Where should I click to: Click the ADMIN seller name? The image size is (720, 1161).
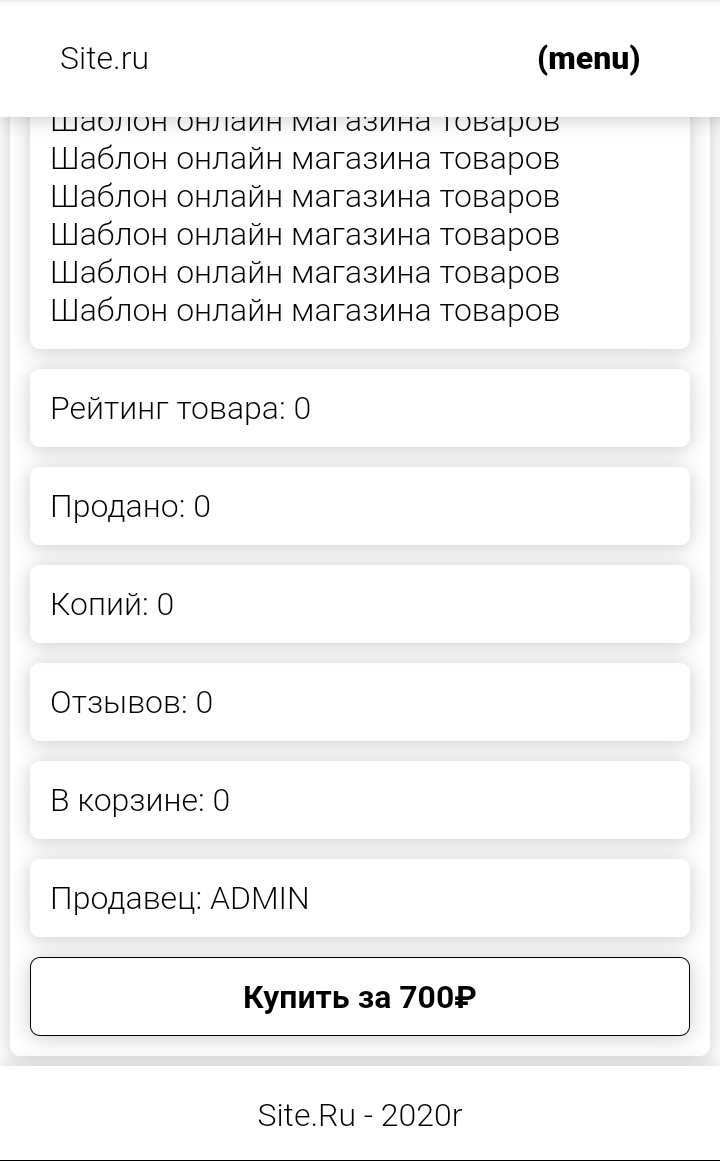[x=259, y=898]
